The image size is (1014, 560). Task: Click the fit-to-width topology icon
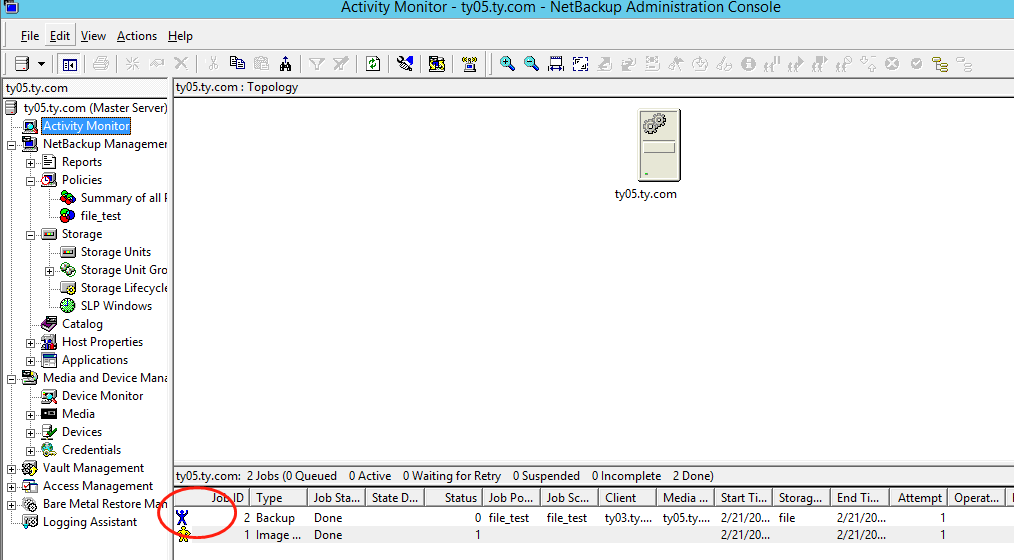point(556,63)
